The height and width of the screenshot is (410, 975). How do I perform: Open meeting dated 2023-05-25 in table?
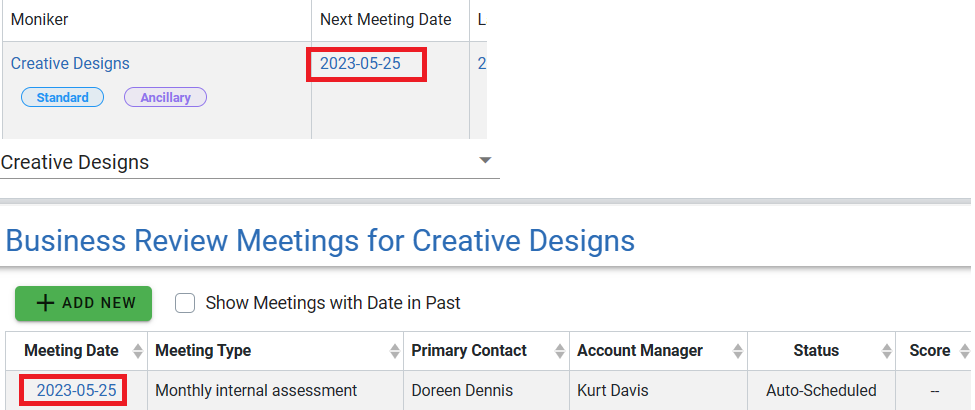76,391
